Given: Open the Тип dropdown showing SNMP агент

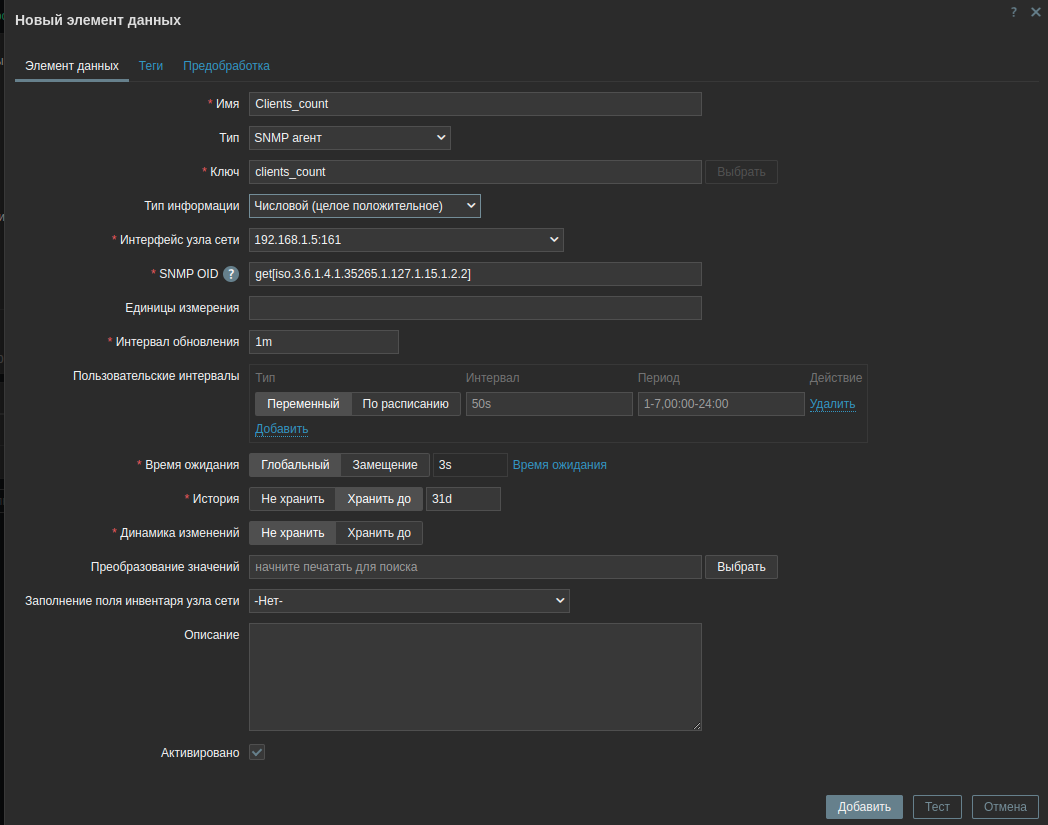Looking at the screenshot, I should pos(349,138).
